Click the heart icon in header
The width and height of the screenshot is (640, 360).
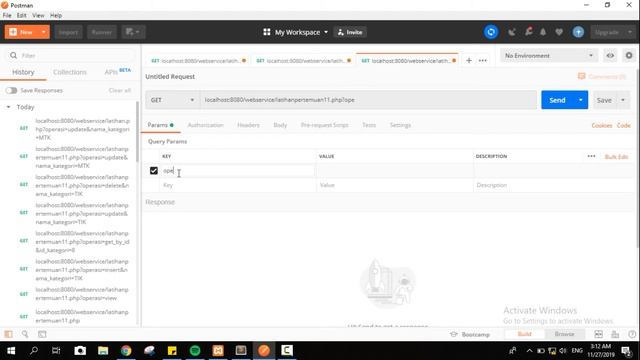559,32
